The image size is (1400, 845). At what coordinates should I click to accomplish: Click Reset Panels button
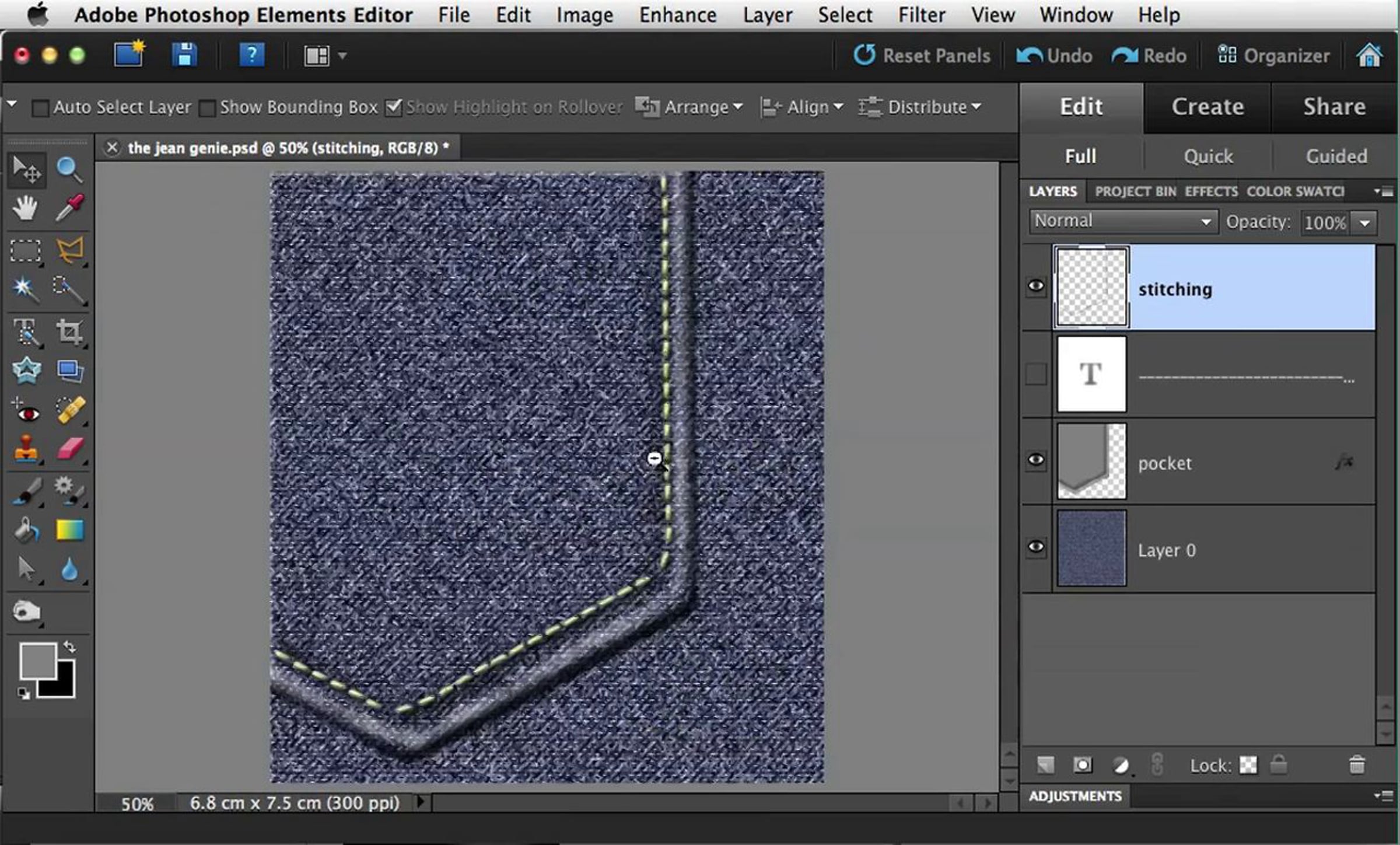click(922, 55)
